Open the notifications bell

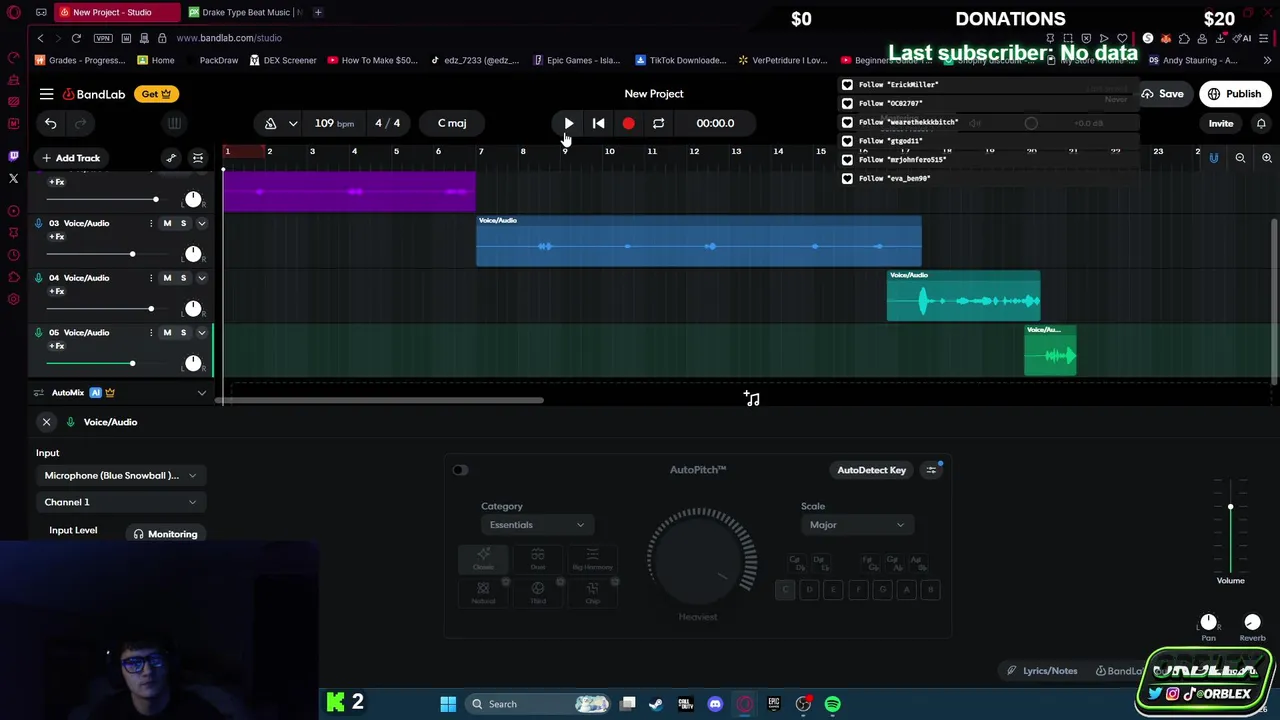click(1261, 124)
